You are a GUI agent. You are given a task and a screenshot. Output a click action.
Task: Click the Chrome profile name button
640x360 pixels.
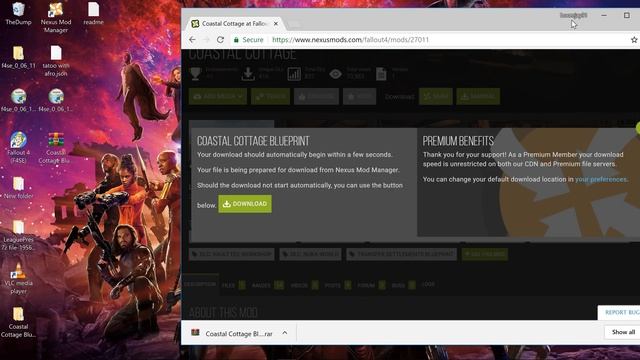click(573, 15)
